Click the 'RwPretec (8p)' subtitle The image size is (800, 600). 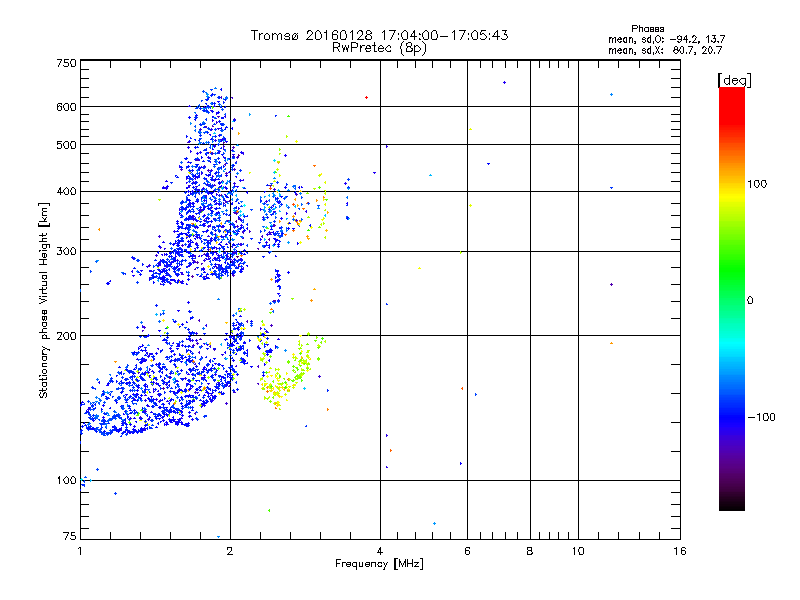click(x=379, y=48)
